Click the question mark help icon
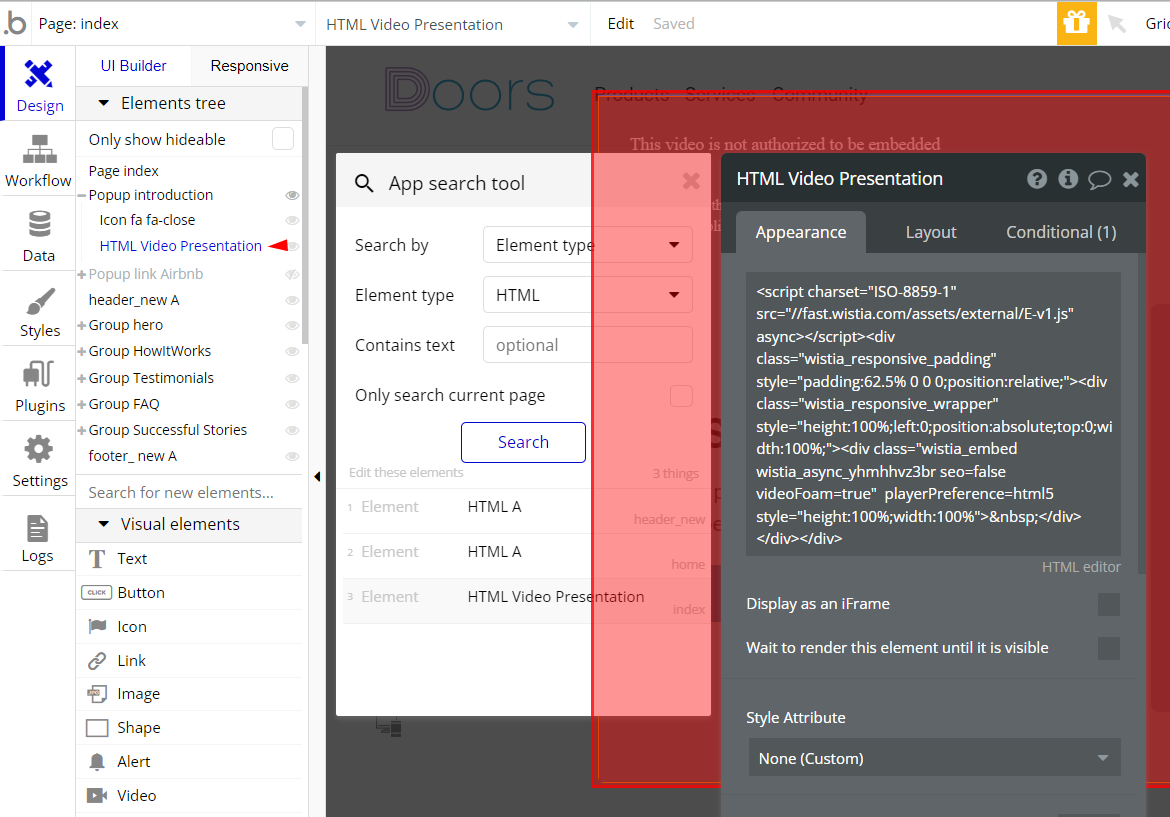The height and width of the screenshot is (817, 1170). point(1036,179)
